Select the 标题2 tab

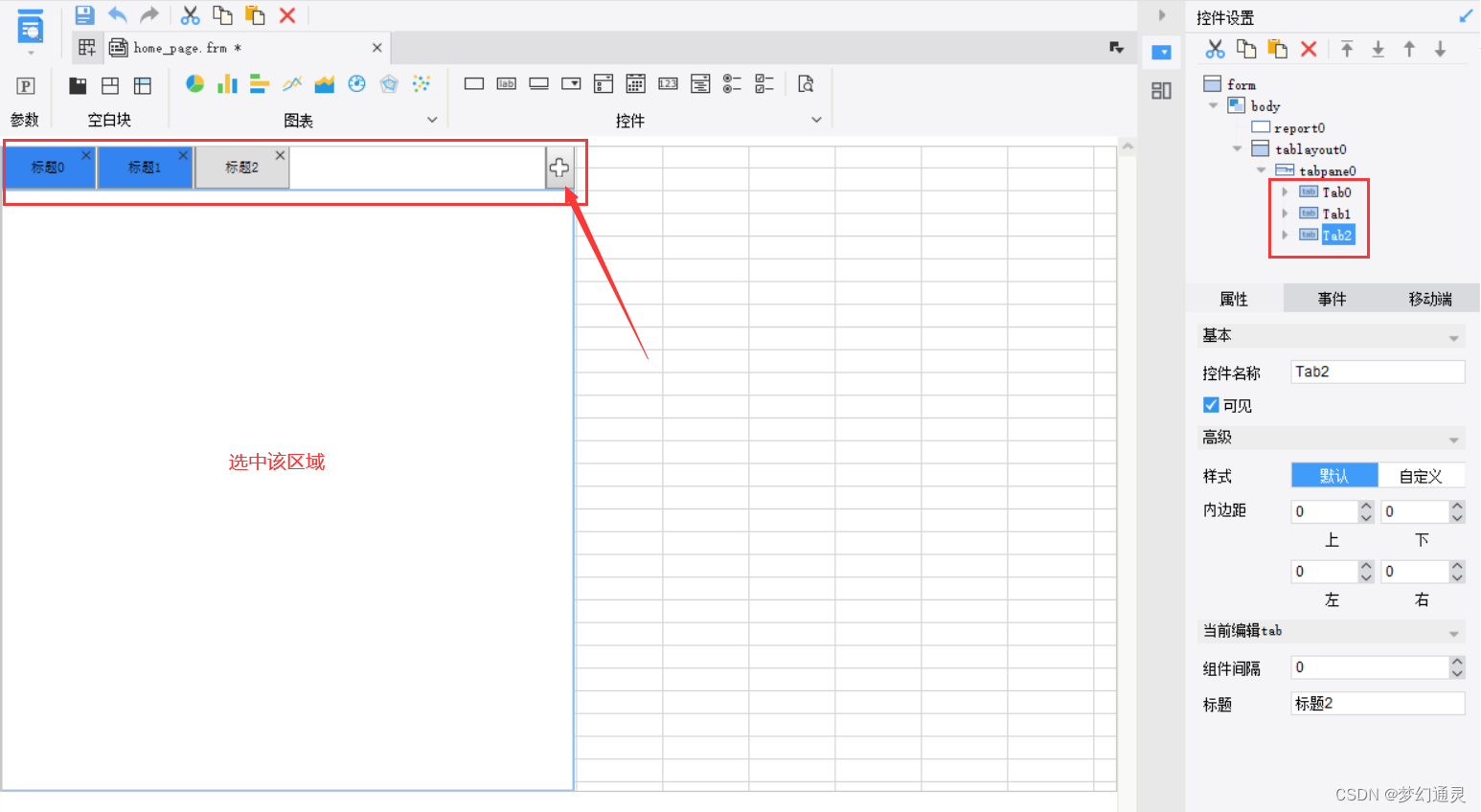(242, 168)
